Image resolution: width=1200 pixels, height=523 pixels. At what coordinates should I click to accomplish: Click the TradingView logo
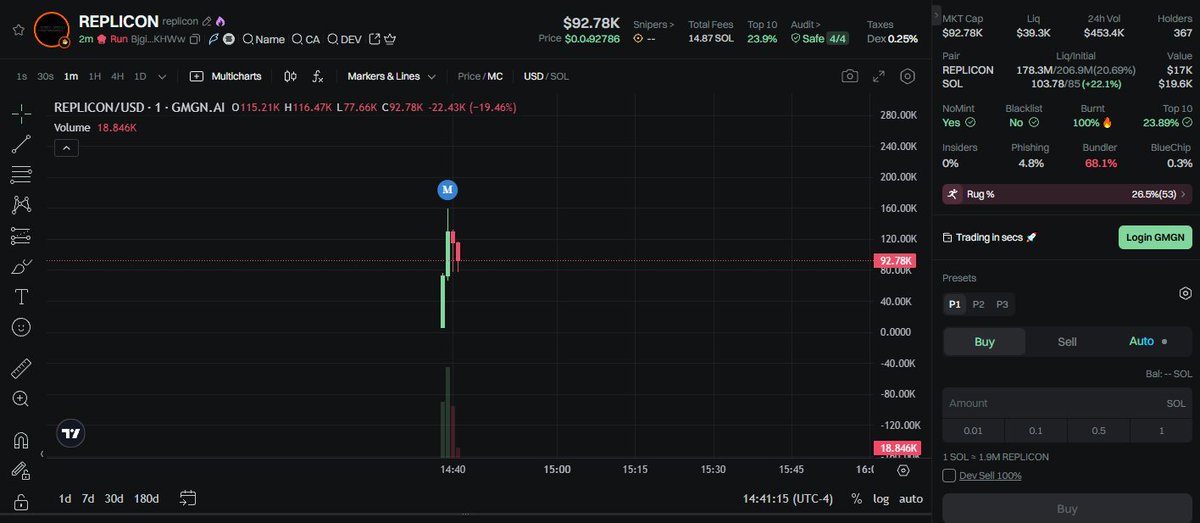tap(70, 433)
